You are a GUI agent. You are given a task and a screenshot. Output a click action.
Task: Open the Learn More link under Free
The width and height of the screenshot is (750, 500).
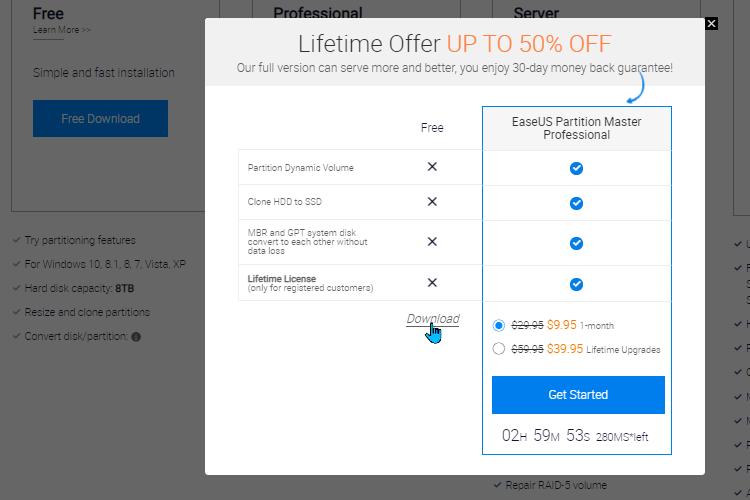coord(62,30)
